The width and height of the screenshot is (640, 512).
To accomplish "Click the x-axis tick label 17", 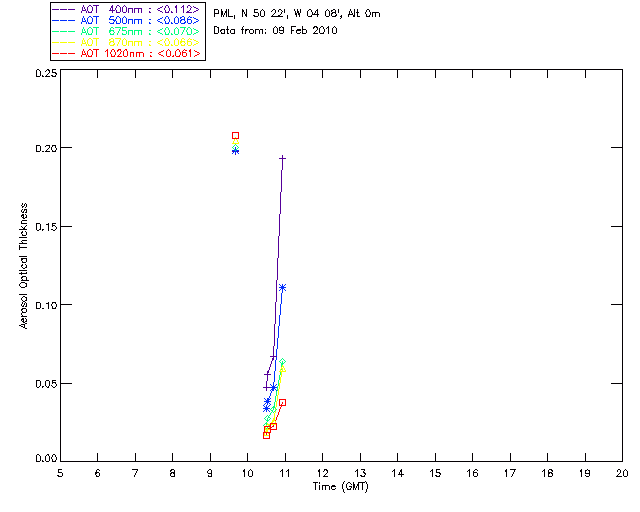I will point(510,473).
